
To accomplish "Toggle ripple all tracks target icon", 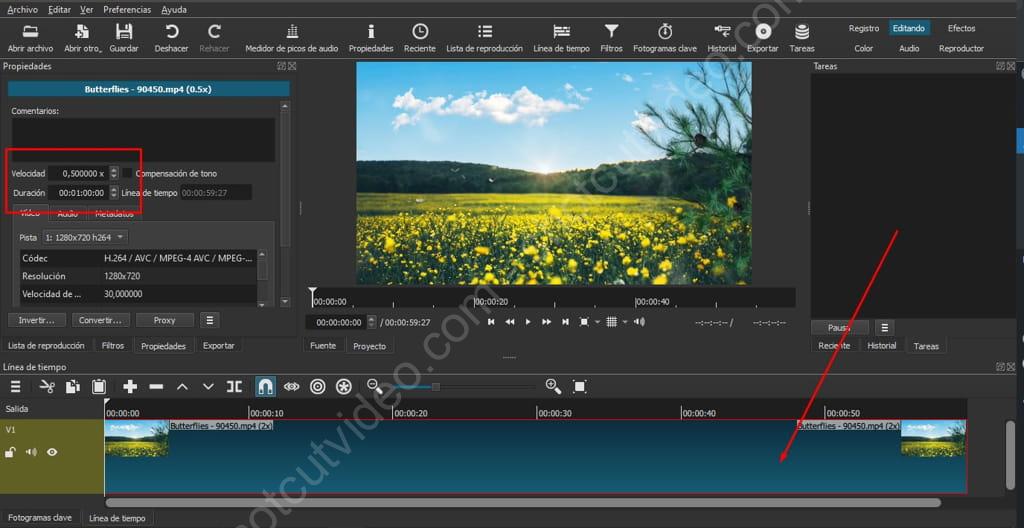I will tap(317, 387).
